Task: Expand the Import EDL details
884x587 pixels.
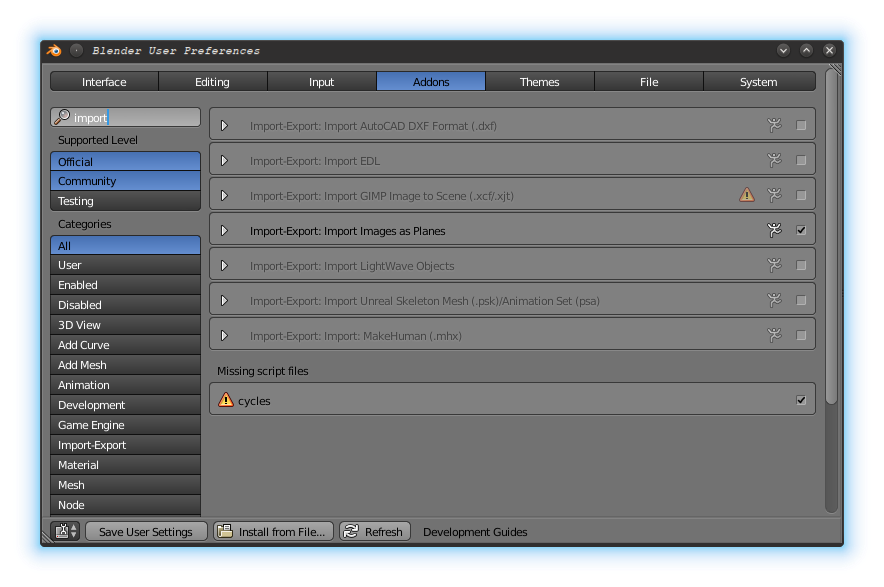Action: [224, 160]
